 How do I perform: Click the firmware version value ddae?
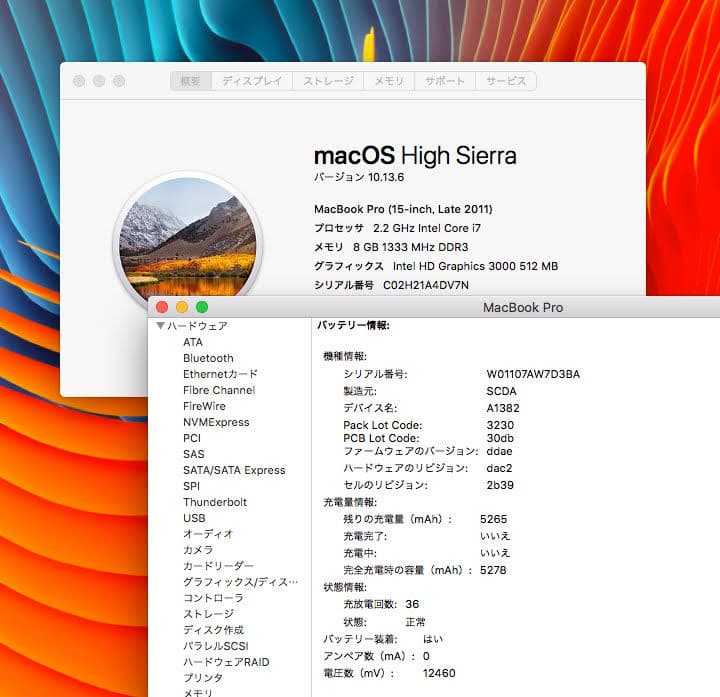tap(499, 451)
